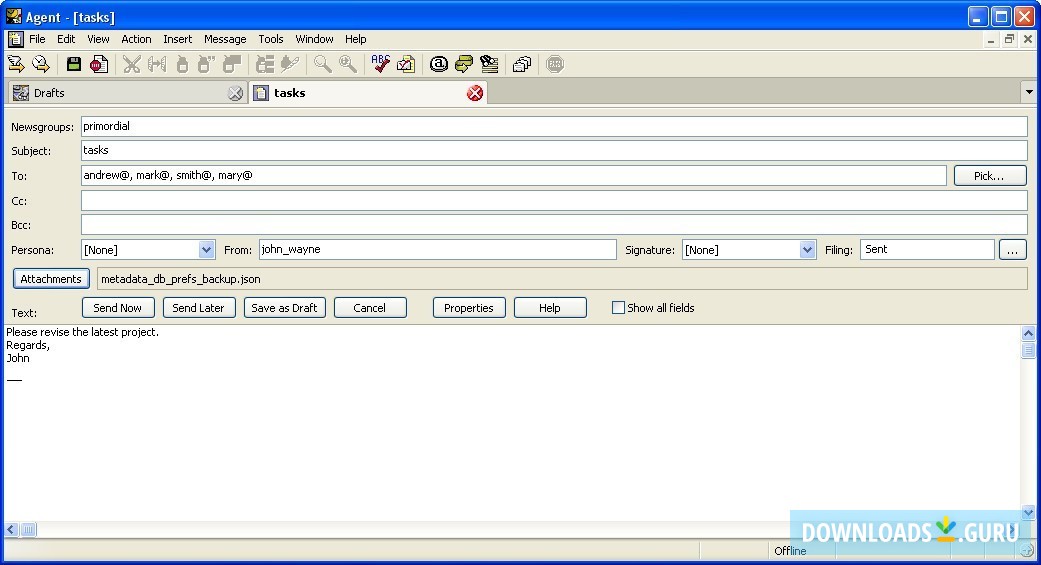Click the lined list toolbar icon

click(x=489, y=64)
